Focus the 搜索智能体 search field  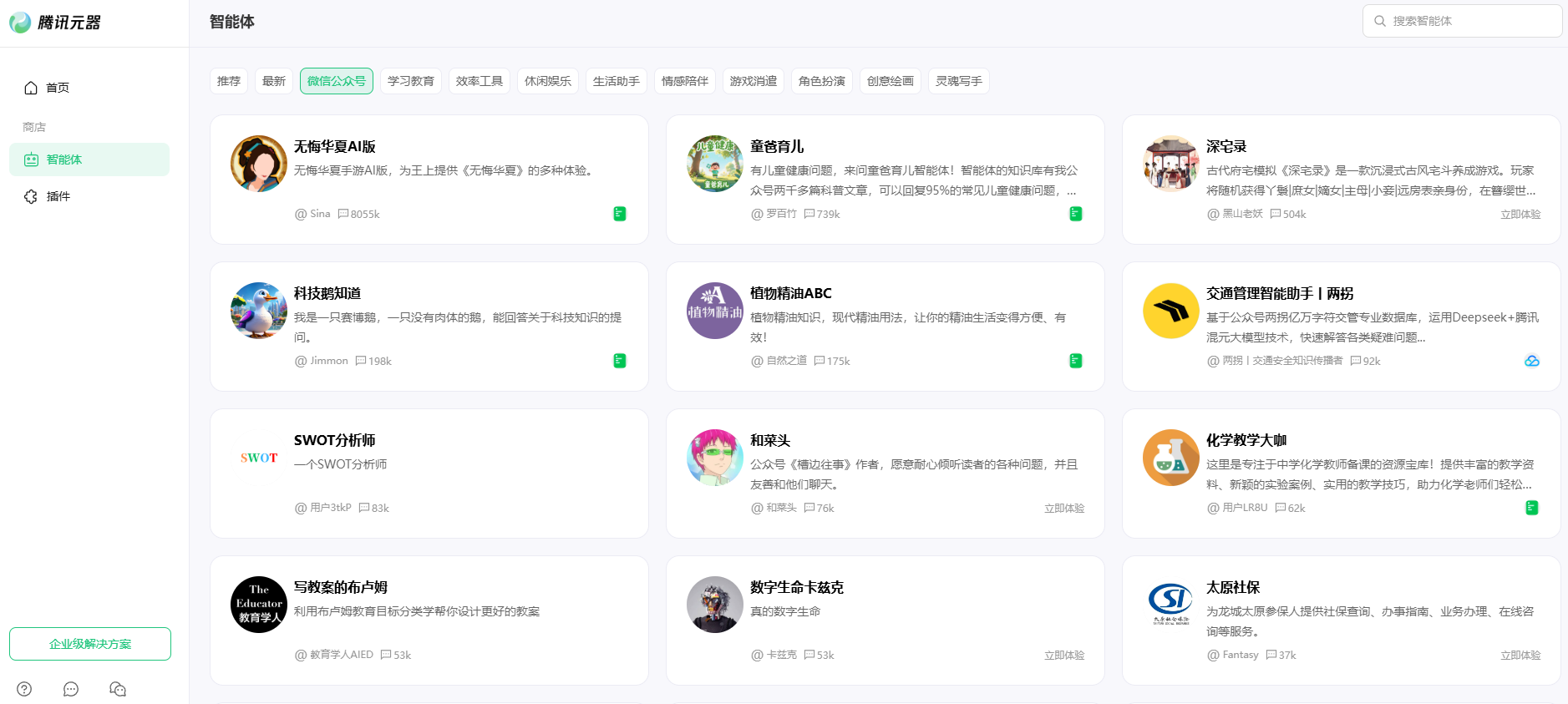point(1462,21)
